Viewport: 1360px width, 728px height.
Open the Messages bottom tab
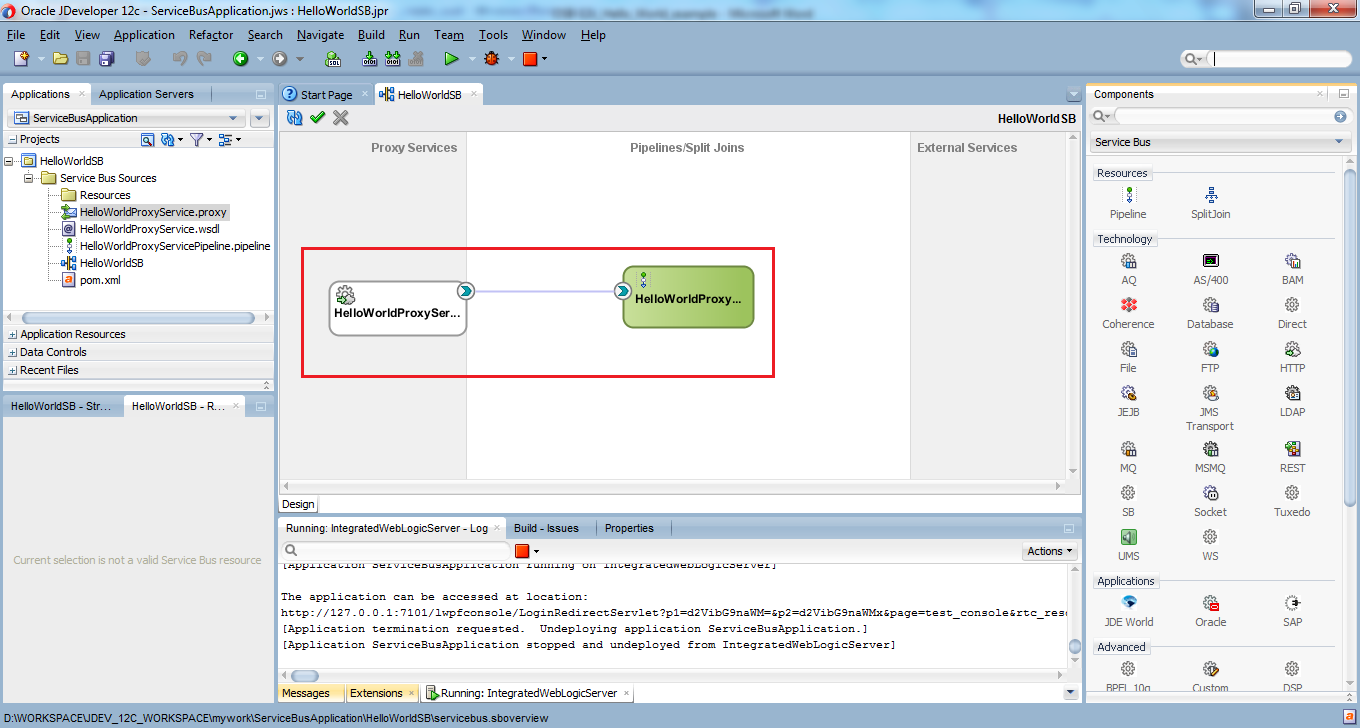point(306,693)
